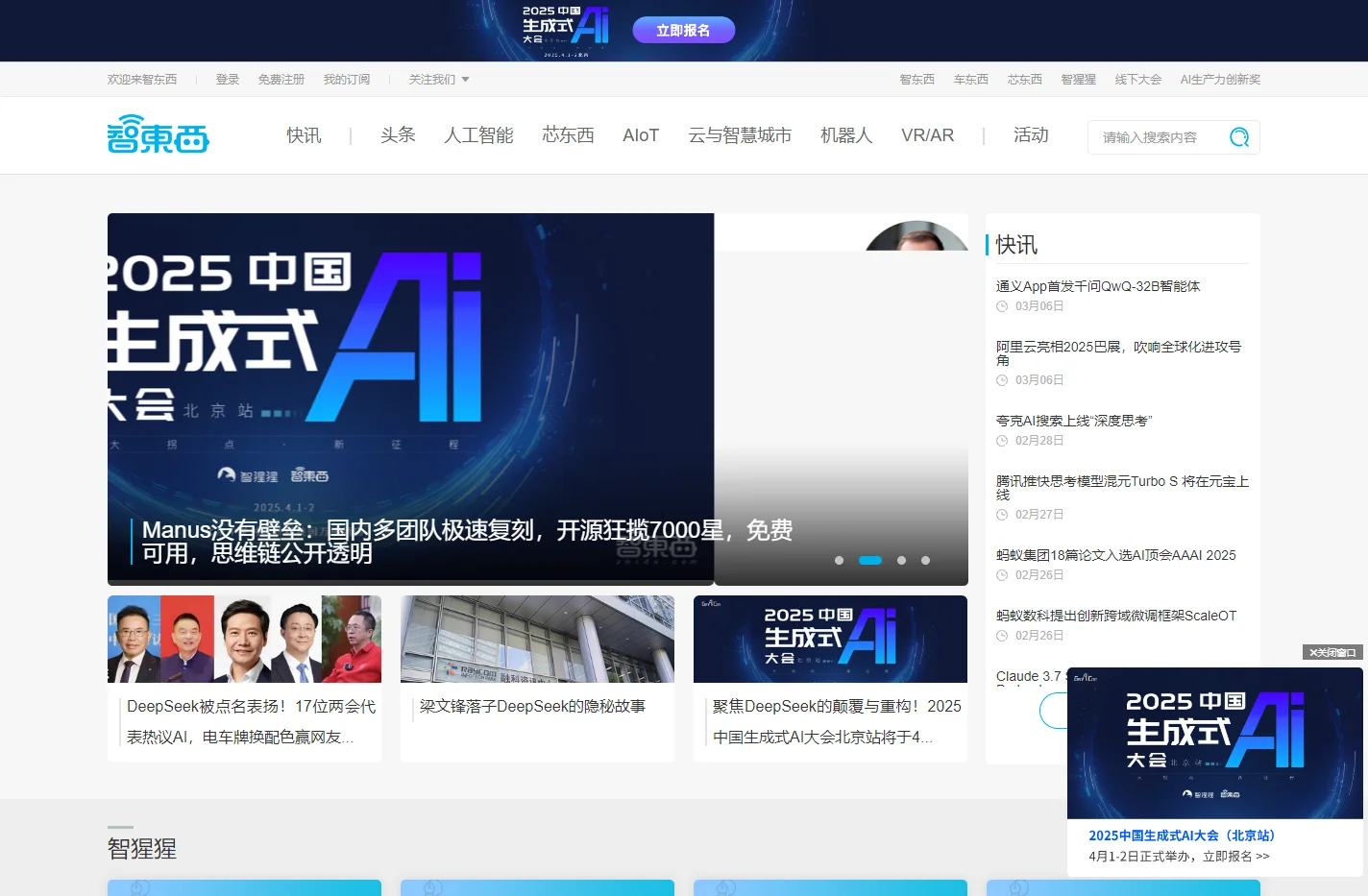Open 梁文锋落子DeepSeek的隐秘故事 article
This screenshot has width=1368, height=896.
pyautogui.click(x=532, y=707)
